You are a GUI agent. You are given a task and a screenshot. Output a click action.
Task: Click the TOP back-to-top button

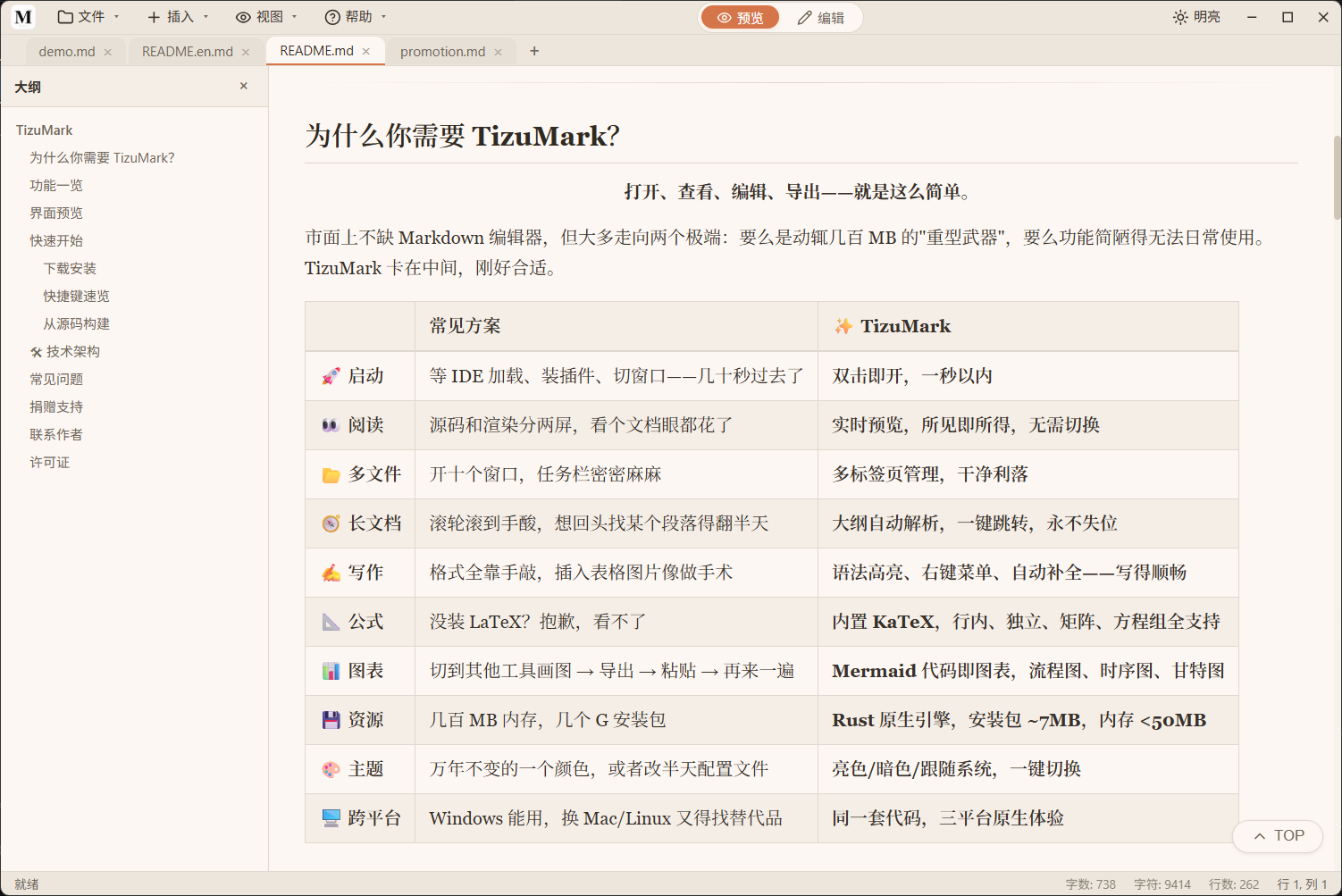pos(1278,836)
